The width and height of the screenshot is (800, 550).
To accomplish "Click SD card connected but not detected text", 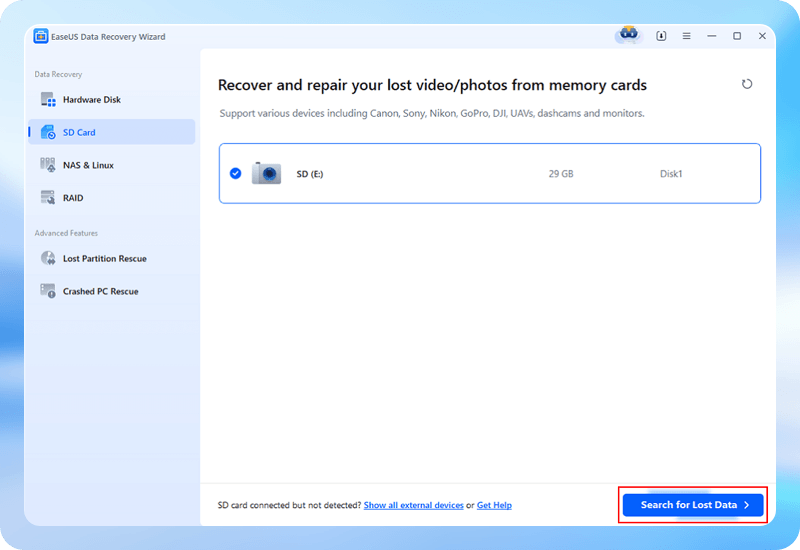I will 289,505.
